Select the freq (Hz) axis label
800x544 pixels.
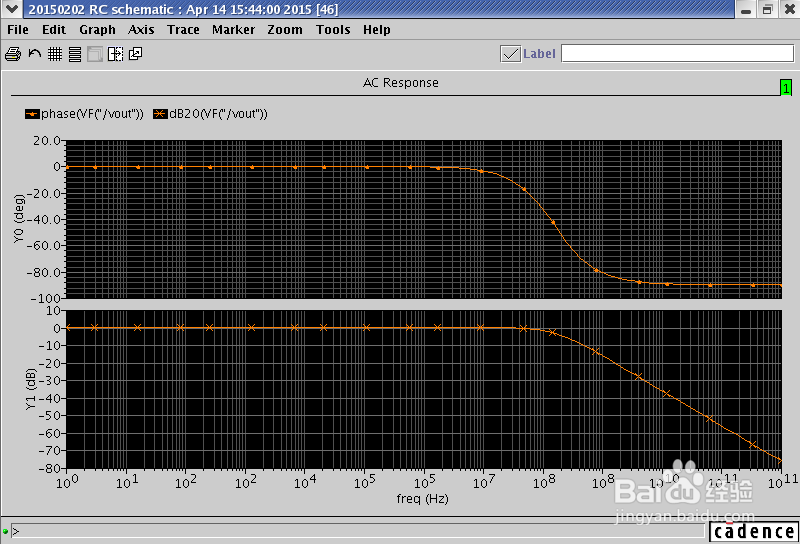click(x=422, y=498)
